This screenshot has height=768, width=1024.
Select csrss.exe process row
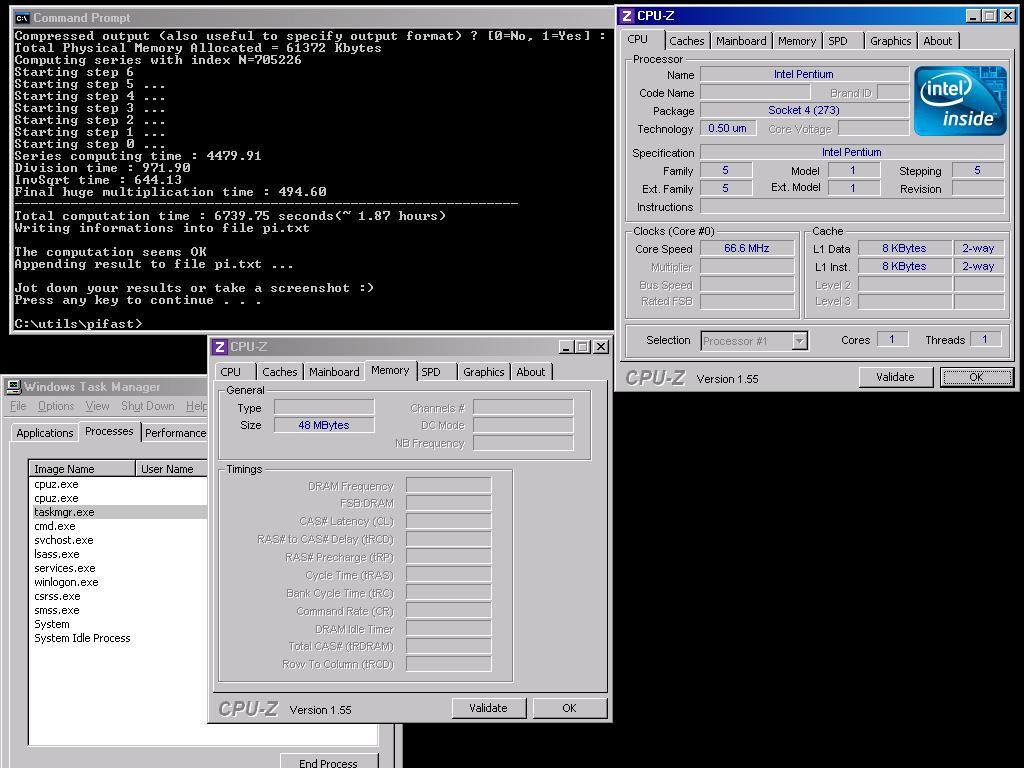click(x=118, y=597)
